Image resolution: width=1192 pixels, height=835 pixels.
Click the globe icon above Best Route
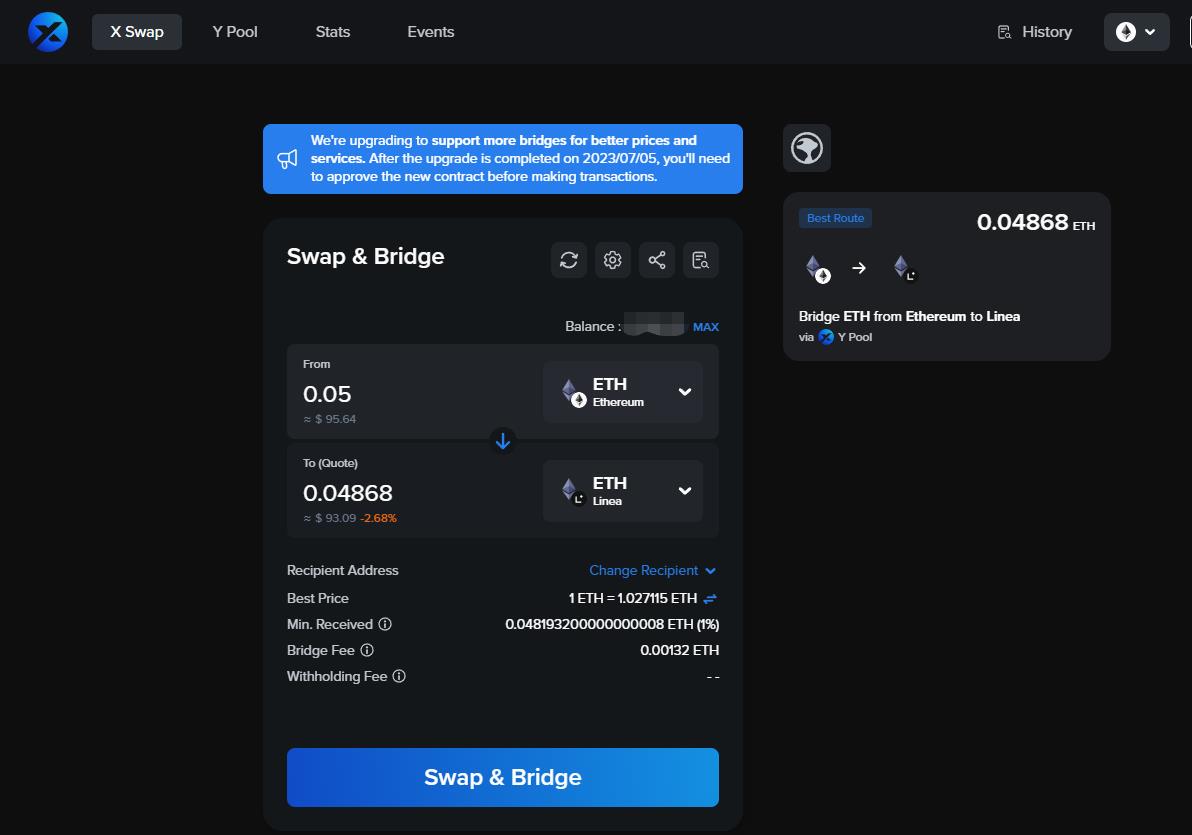coord(807,148)
